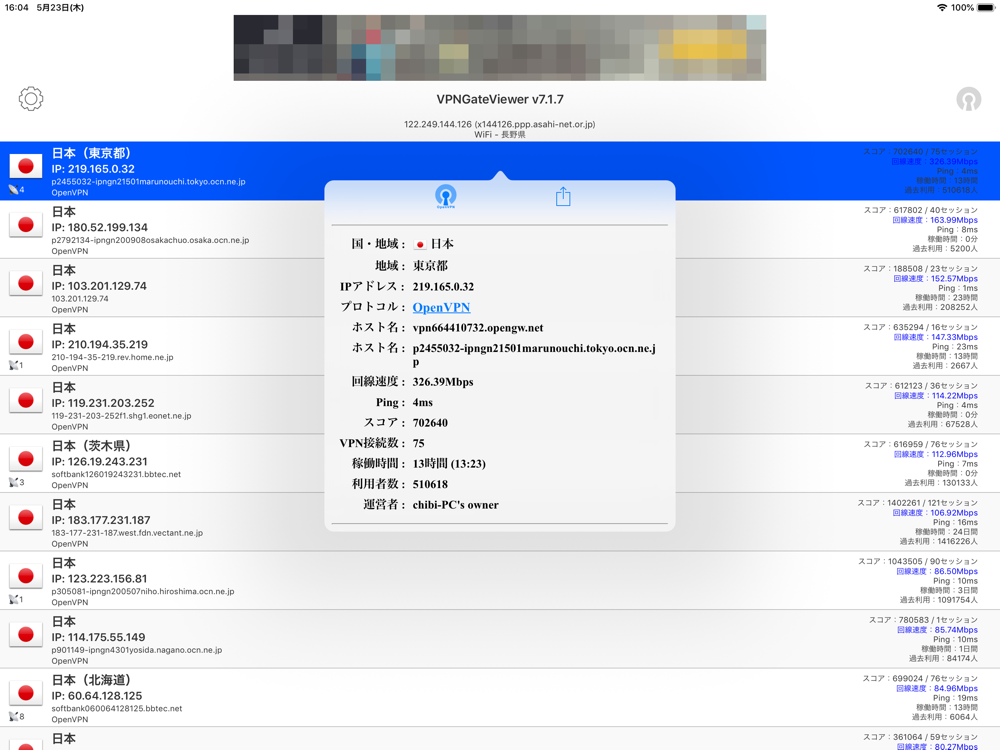1000x750 pixels.
Task: Tap the blurred banner ad at top
Action: (x=500, y=48)
